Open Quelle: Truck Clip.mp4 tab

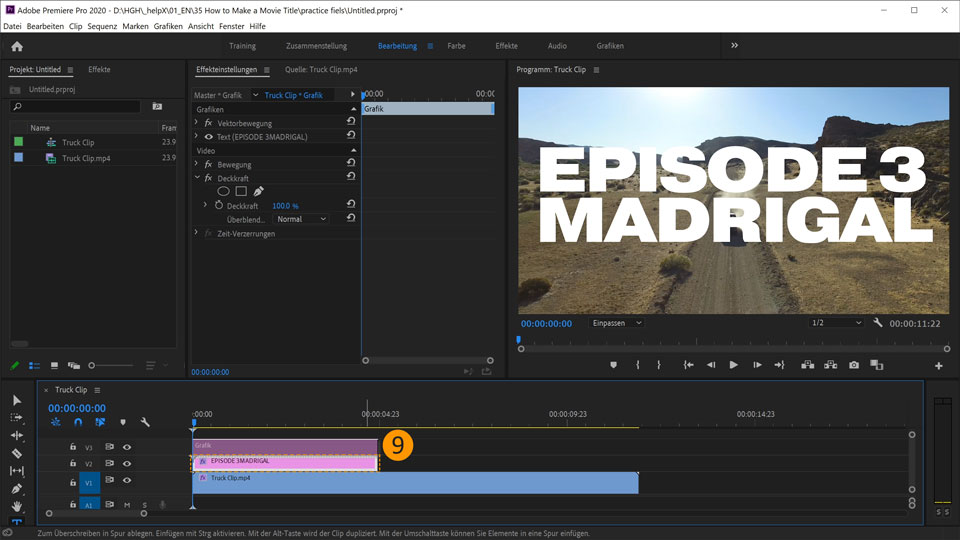321,70
